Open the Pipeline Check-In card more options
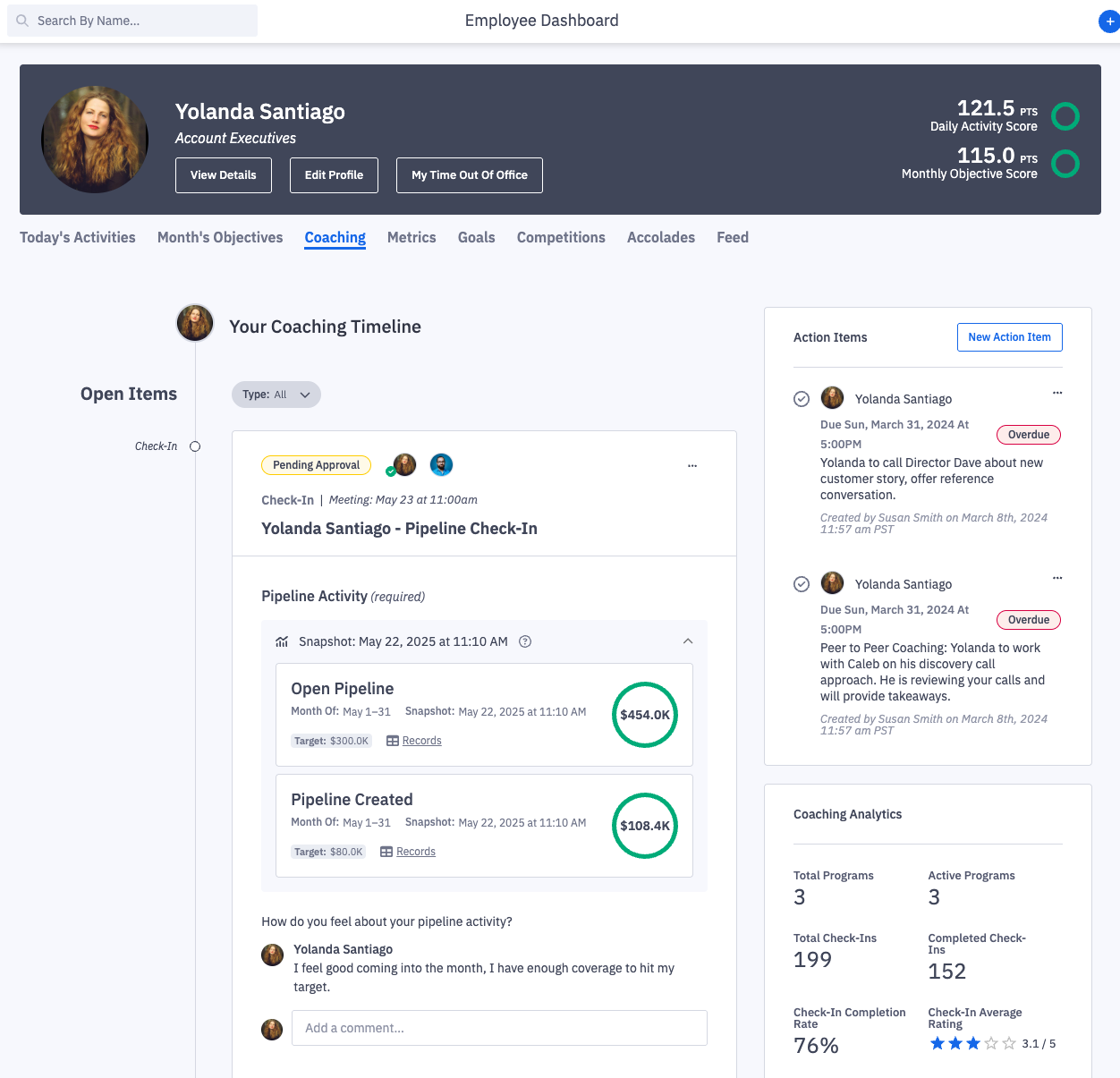The image size is (1120, 1078). pyautogui.click(x=692, y=466)
